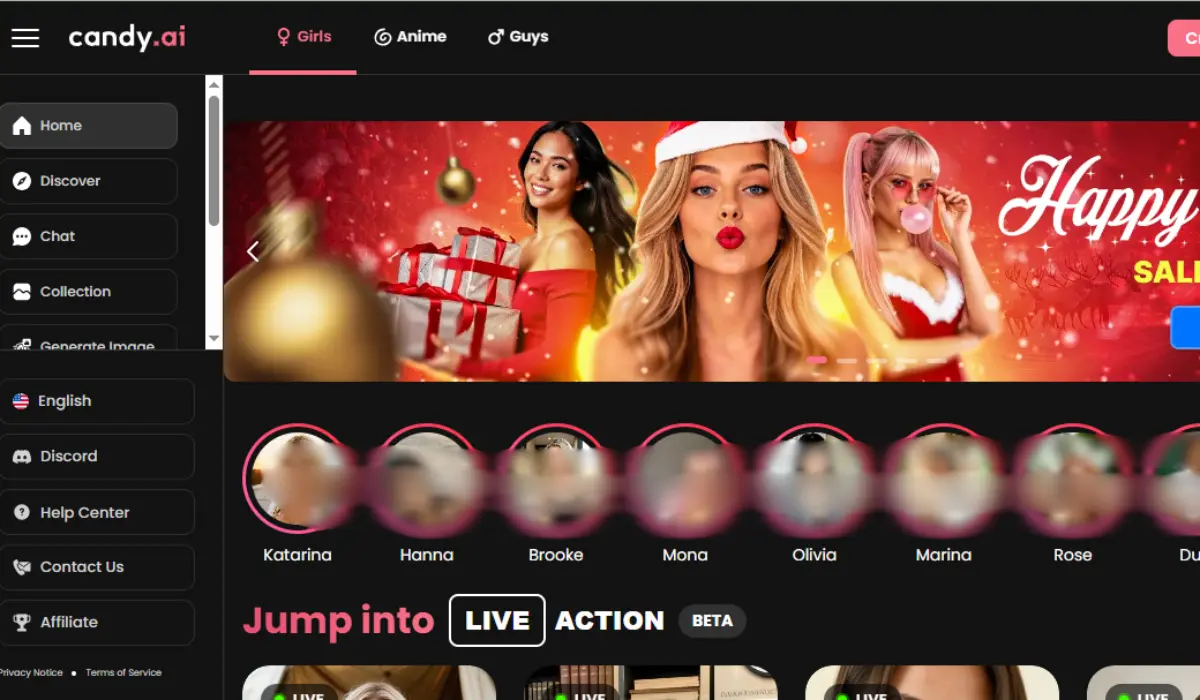Open the hamburger menu icon

pos(25,38)
